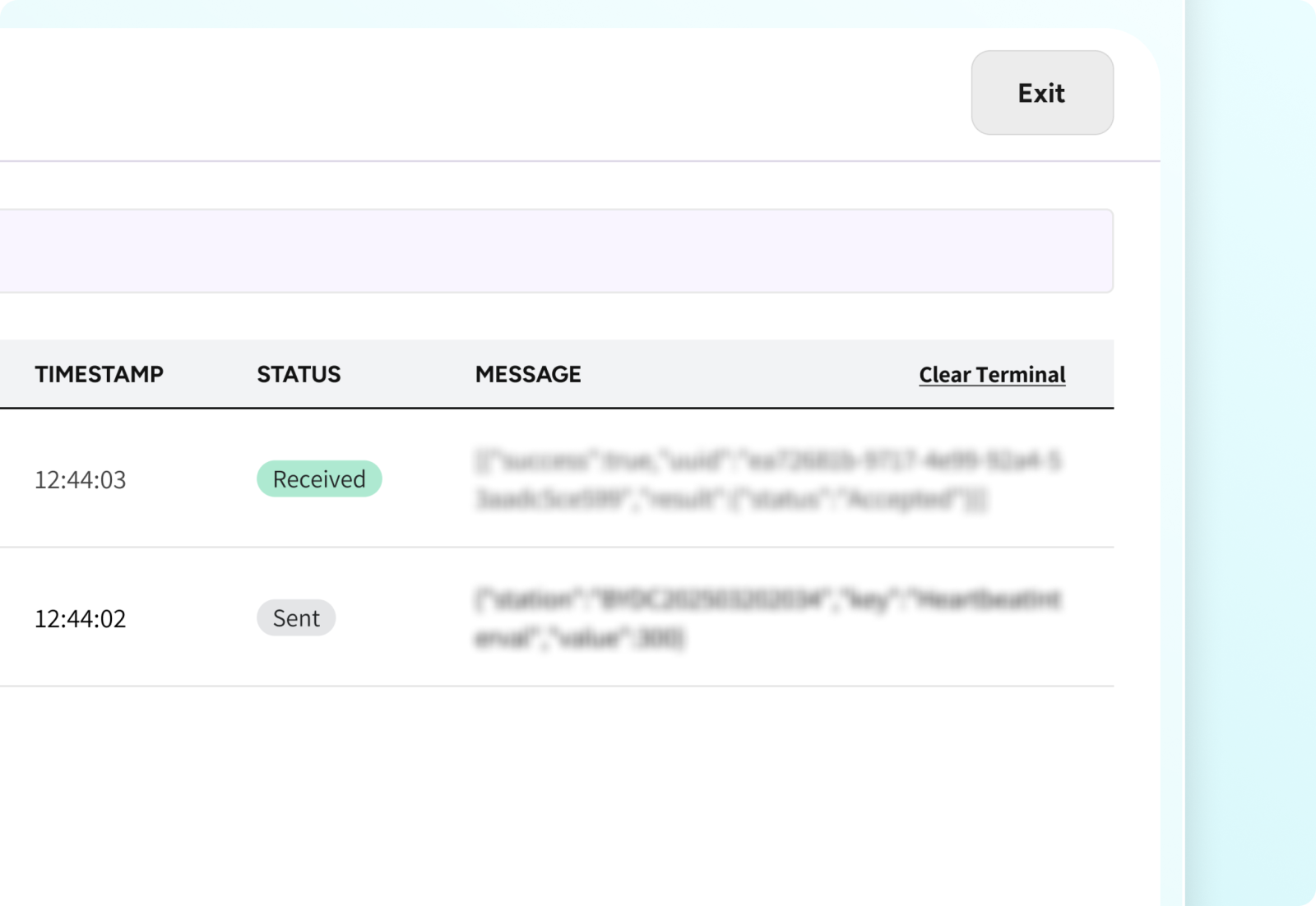Click the 12:44:02 timestamp cell

pos(80,618)
